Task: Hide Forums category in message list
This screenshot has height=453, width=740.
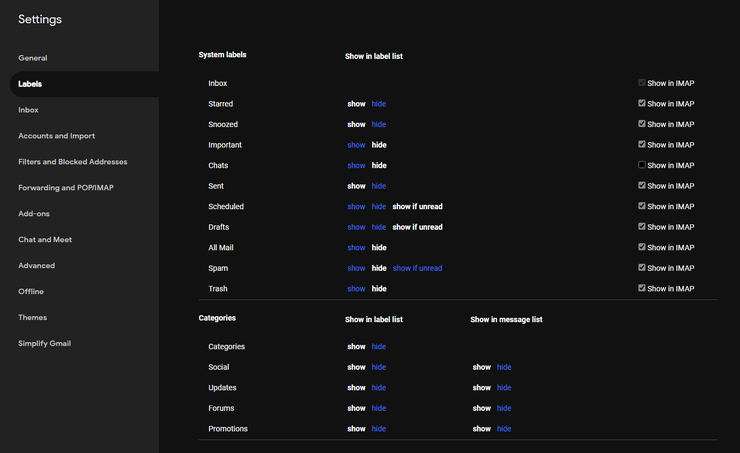Action: pos(504,408)
